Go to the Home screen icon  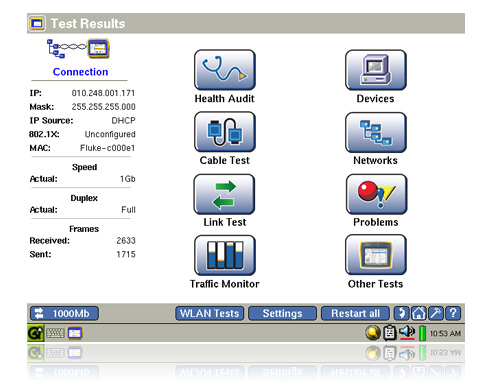(x=419, y=313)
